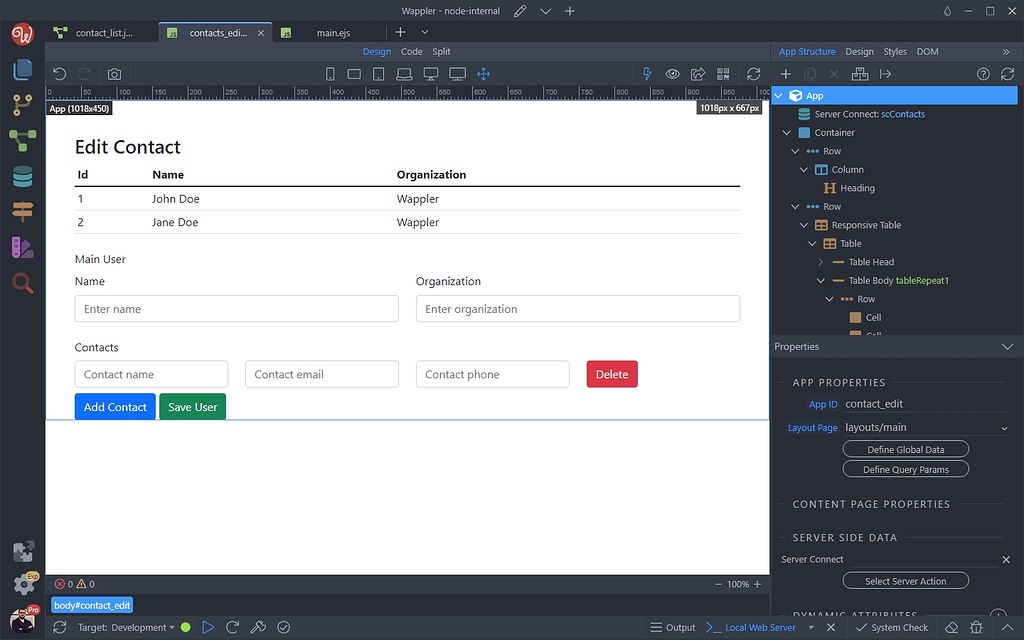Add a new element in App Structure

[x=785, y=73]
